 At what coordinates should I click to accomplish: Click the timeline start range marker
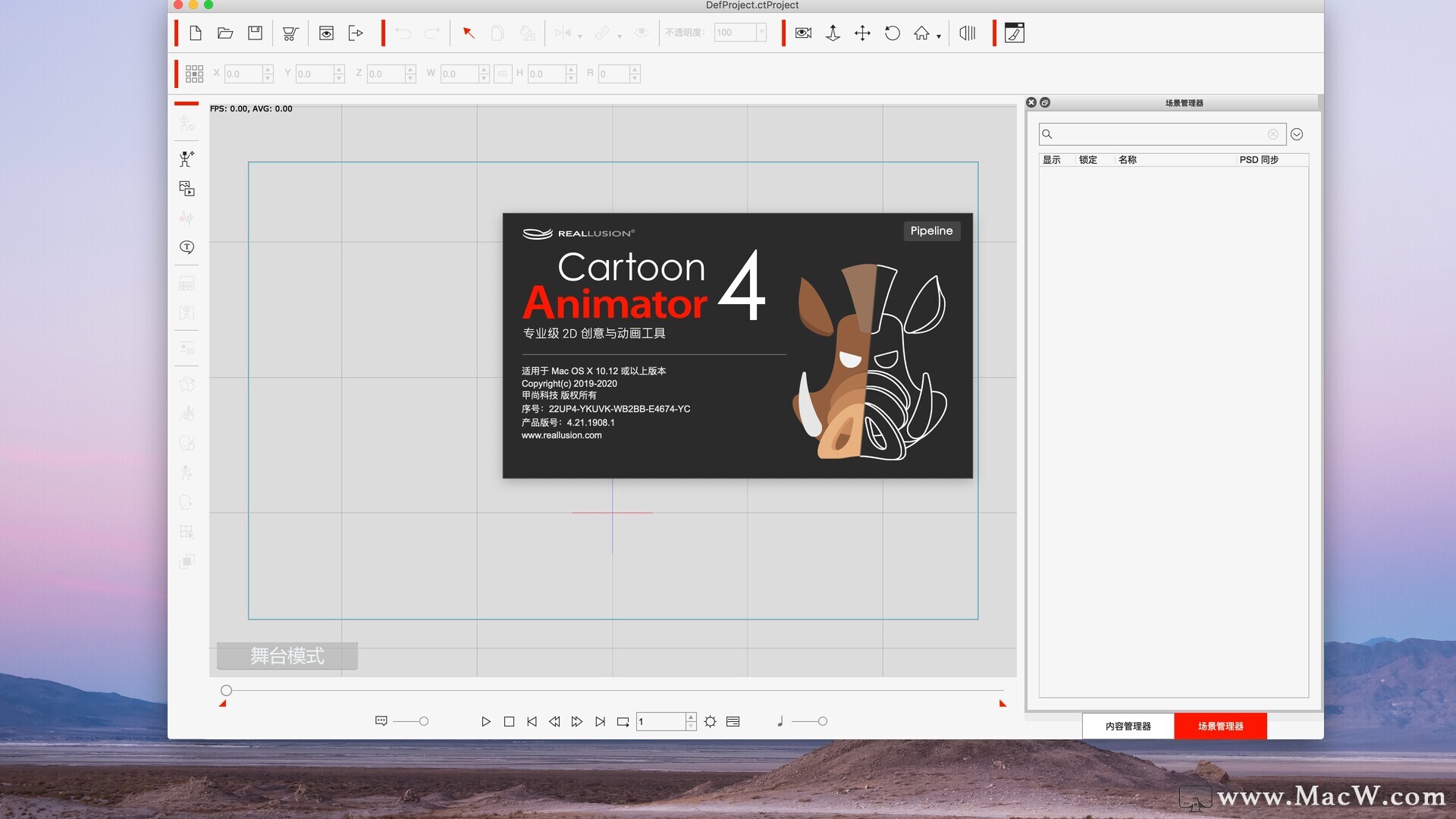click(x=222, y=704)
